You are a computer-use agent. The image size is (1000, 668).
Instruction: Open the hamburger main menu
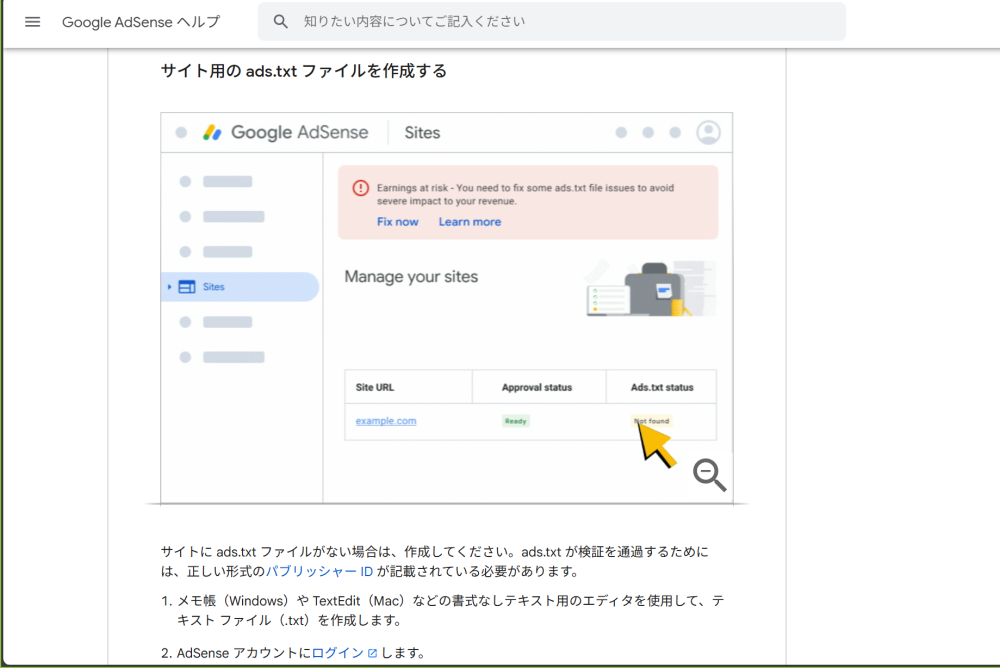coord(33,22)
